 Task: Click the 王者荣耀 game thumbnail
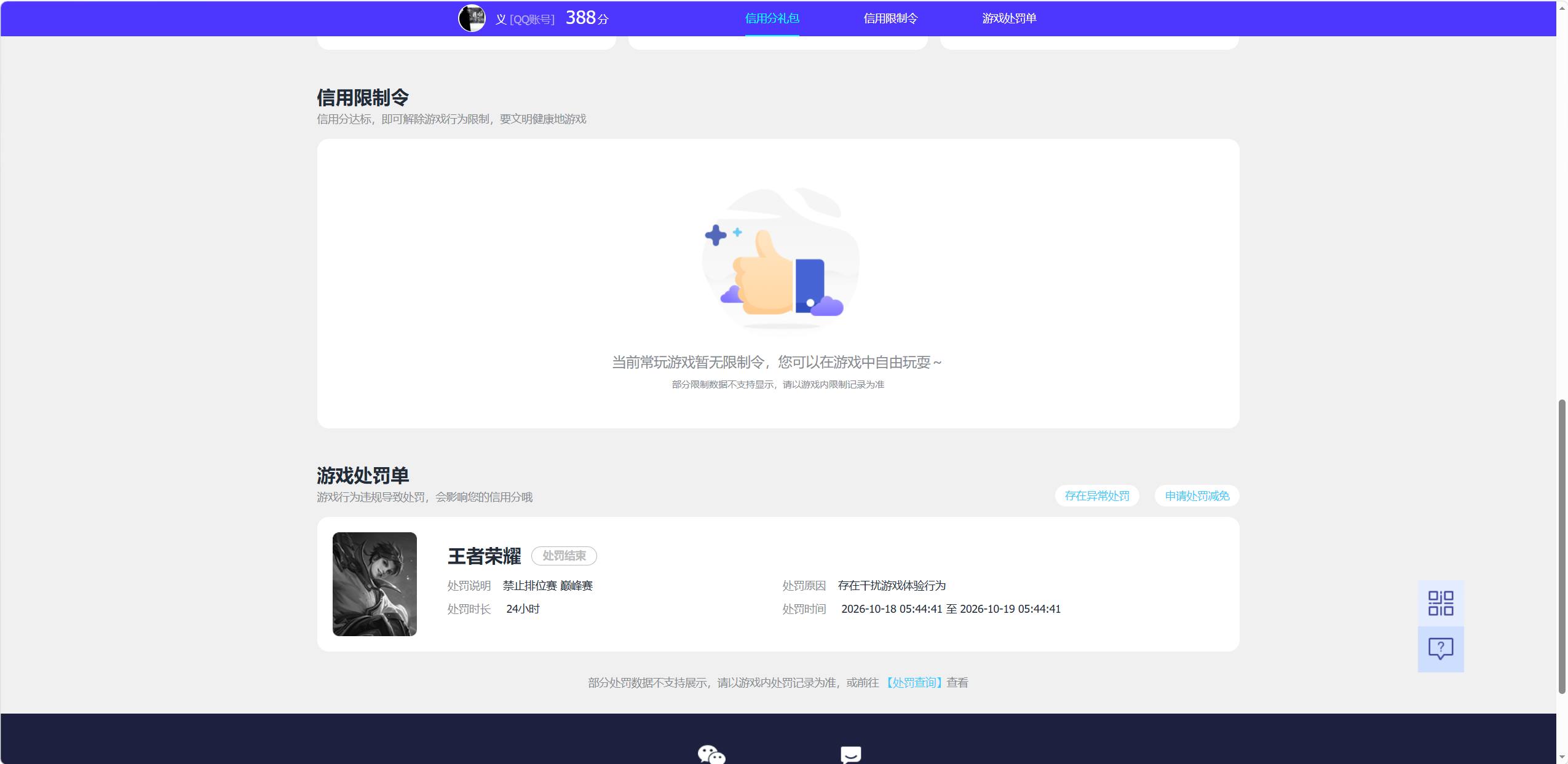click(374, 584)
